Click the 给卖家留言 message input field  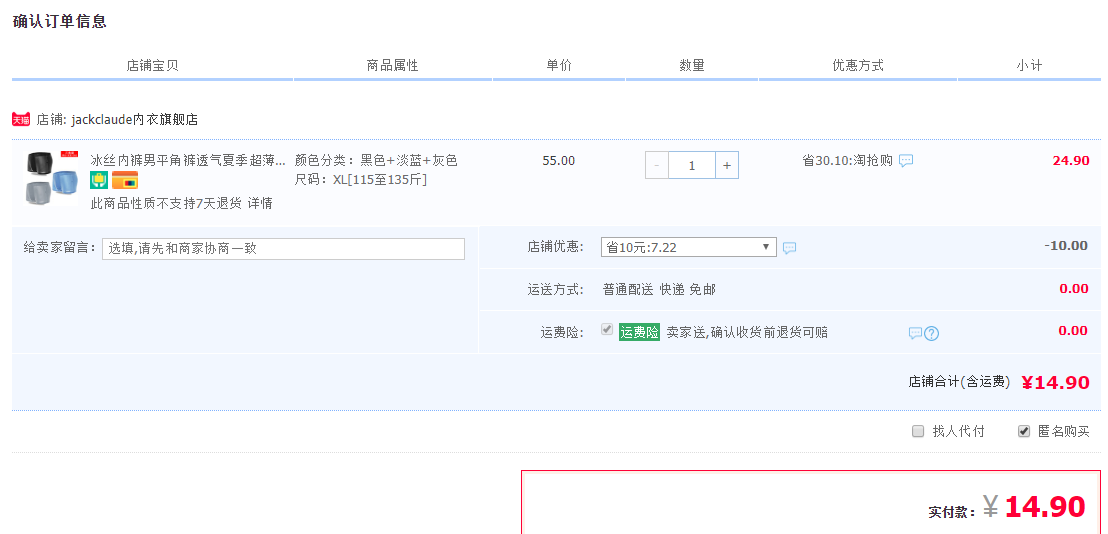click(283, 249)
